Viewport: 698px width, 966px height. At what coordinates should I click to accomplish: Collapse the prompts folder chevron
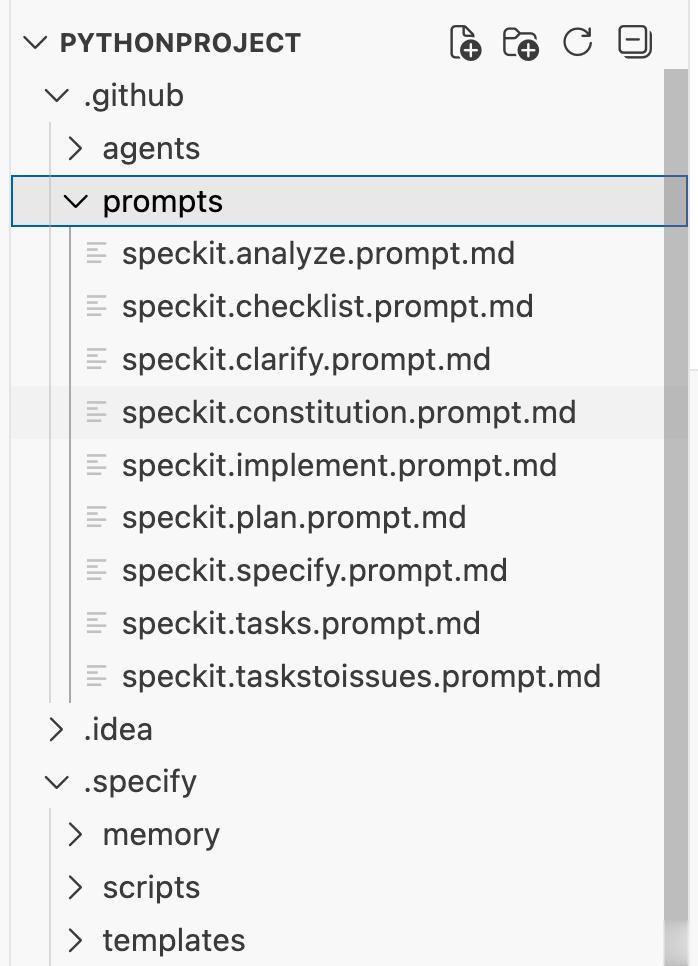(75, 201)
